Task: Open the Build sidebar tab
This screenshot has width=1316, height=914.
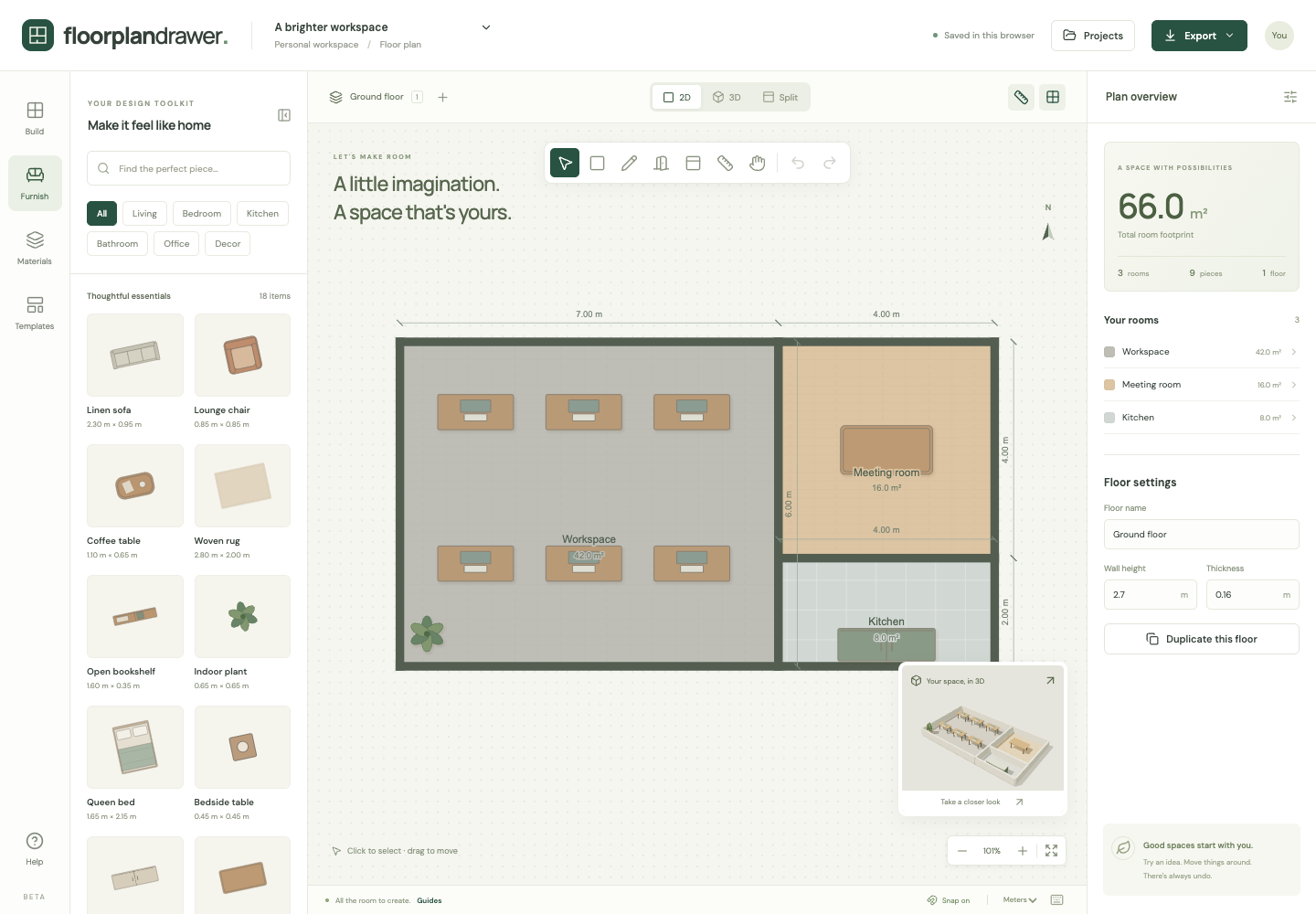Action: coord(35,119)
